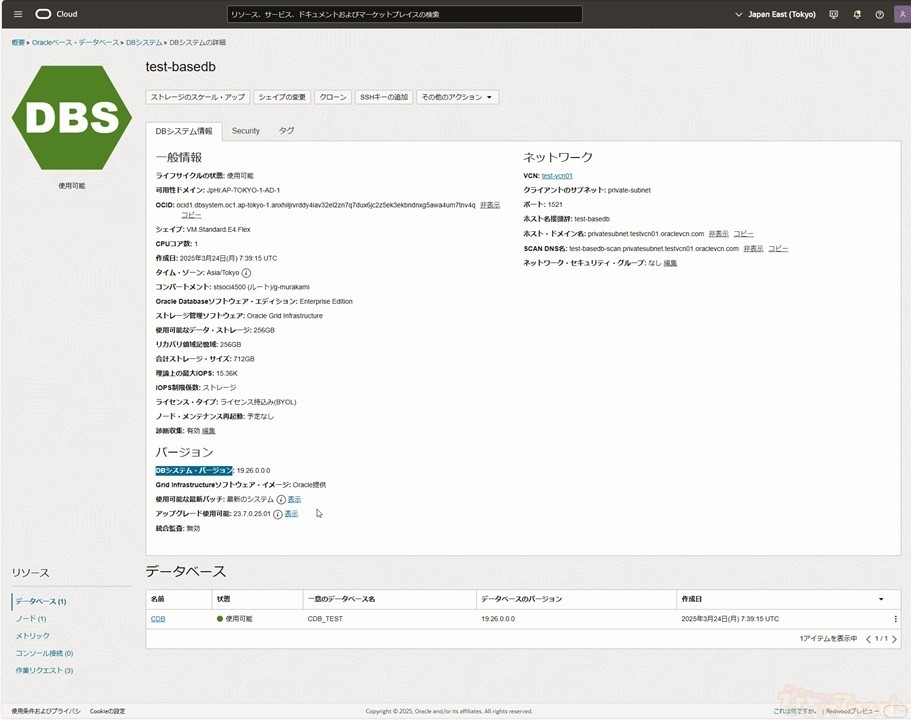Expand the その他のアクション dropdown
This screenshot has height=720, width=911.
[x=457, y=97]
